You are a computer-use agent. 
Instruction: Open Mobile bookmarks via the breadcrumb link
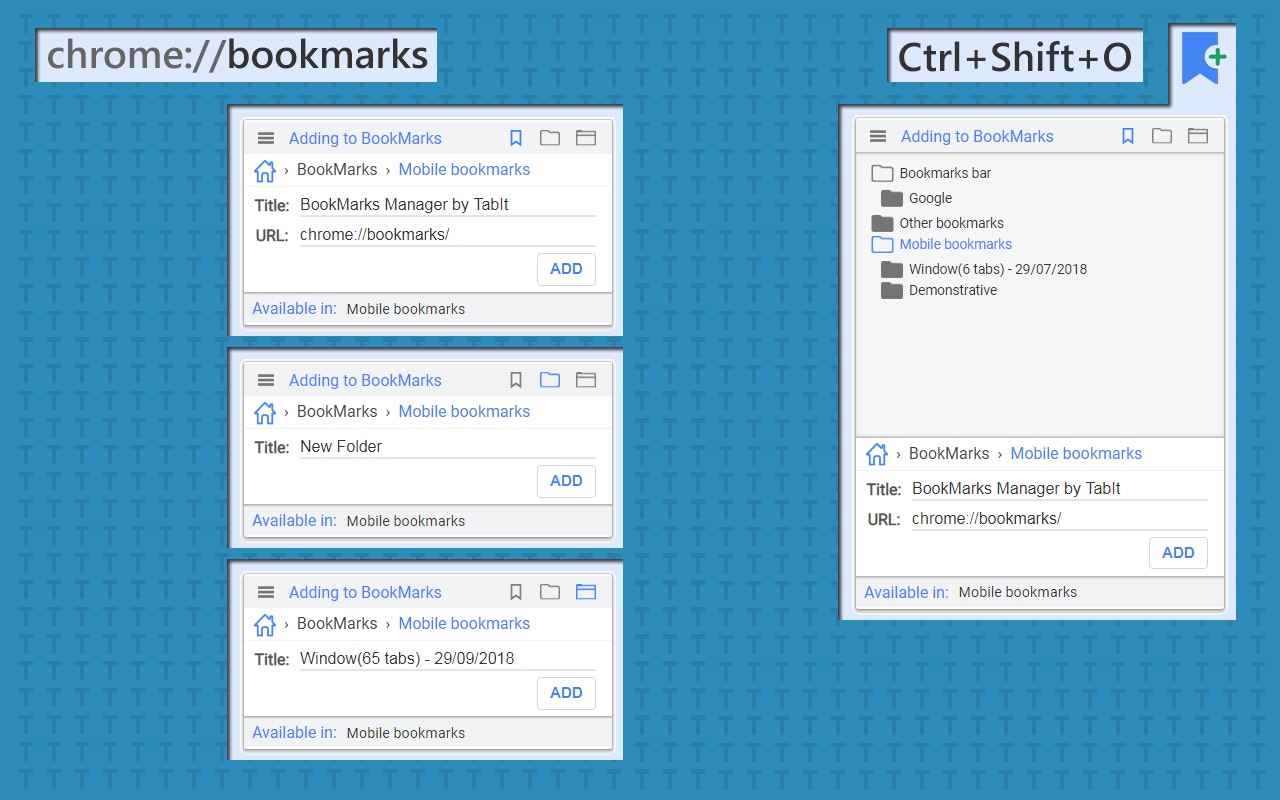[464, 169]
